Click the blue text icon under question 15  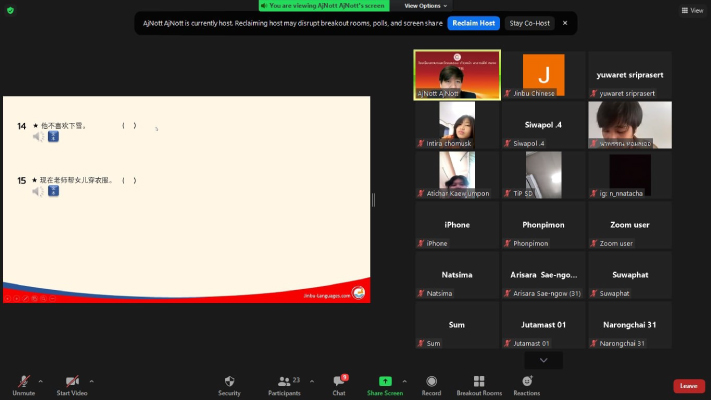pos(53,191)
